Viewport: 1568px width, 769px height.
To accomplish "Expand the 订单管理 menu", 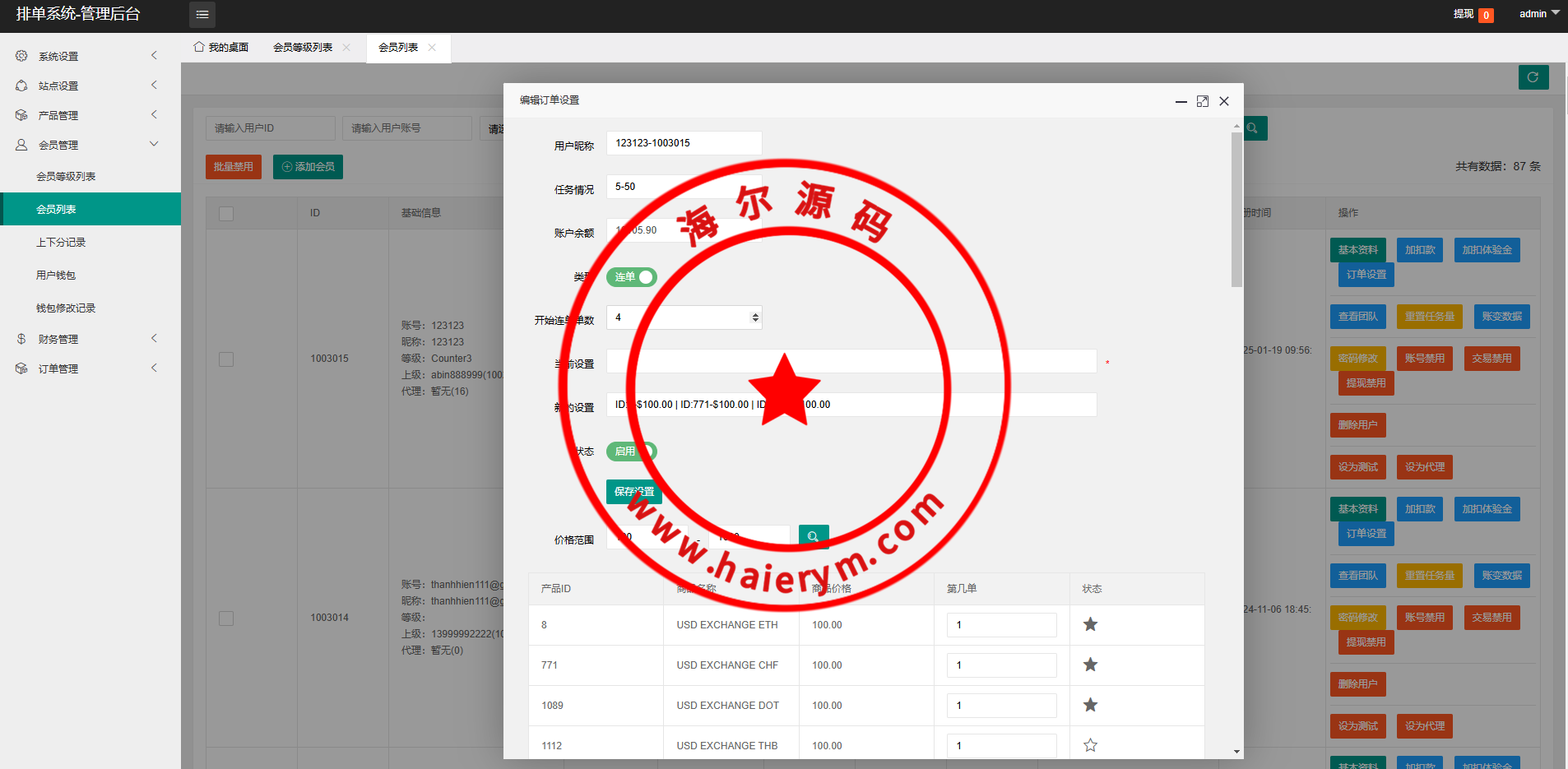I will (154, 368).
